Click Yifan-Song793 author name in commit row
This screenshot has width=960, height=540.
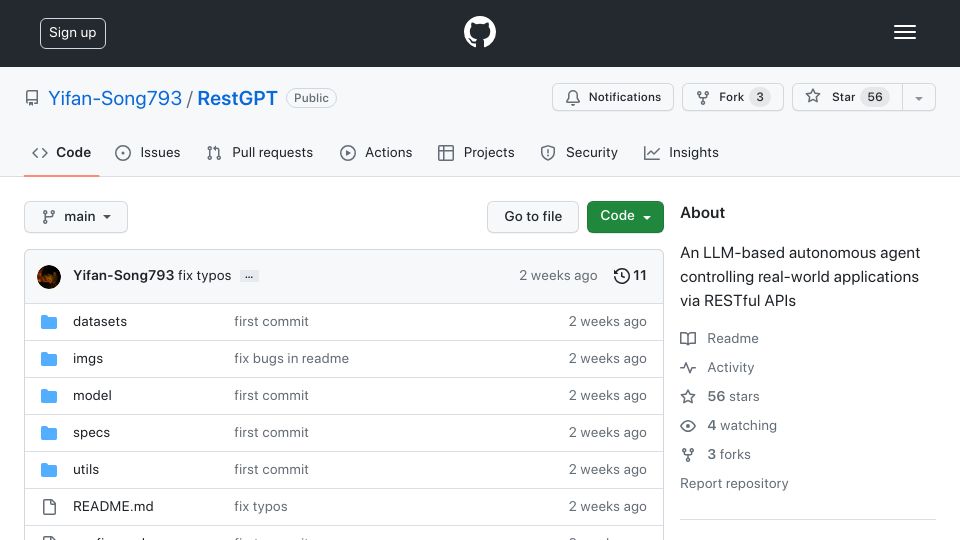[x=124, y=276]
